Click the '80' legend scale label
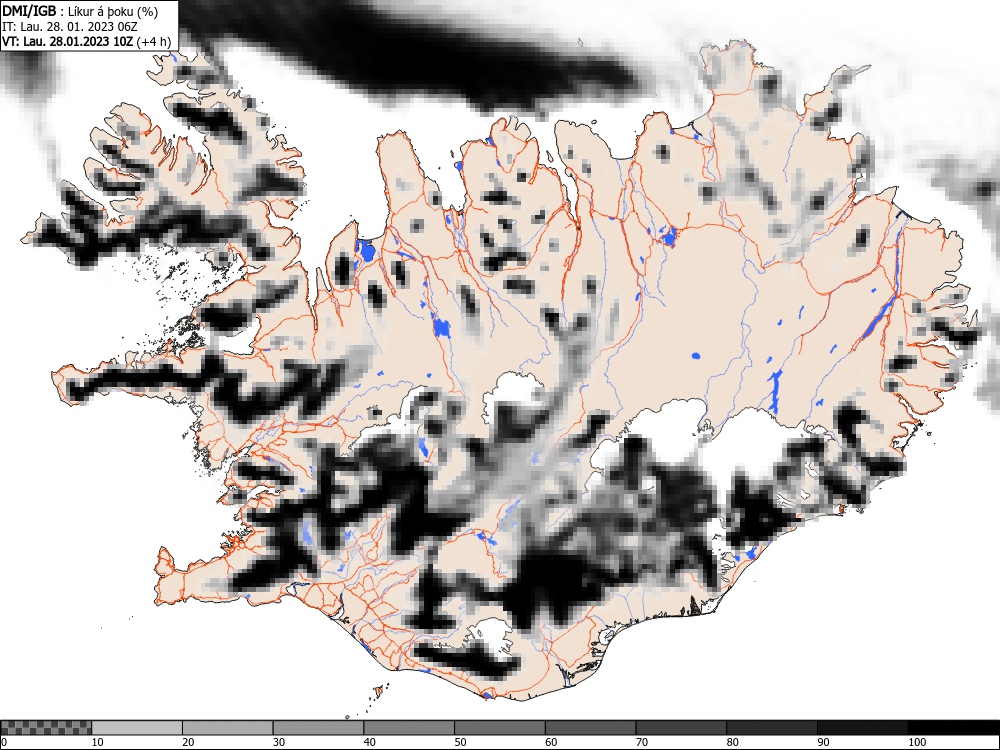 click(732, 742)
